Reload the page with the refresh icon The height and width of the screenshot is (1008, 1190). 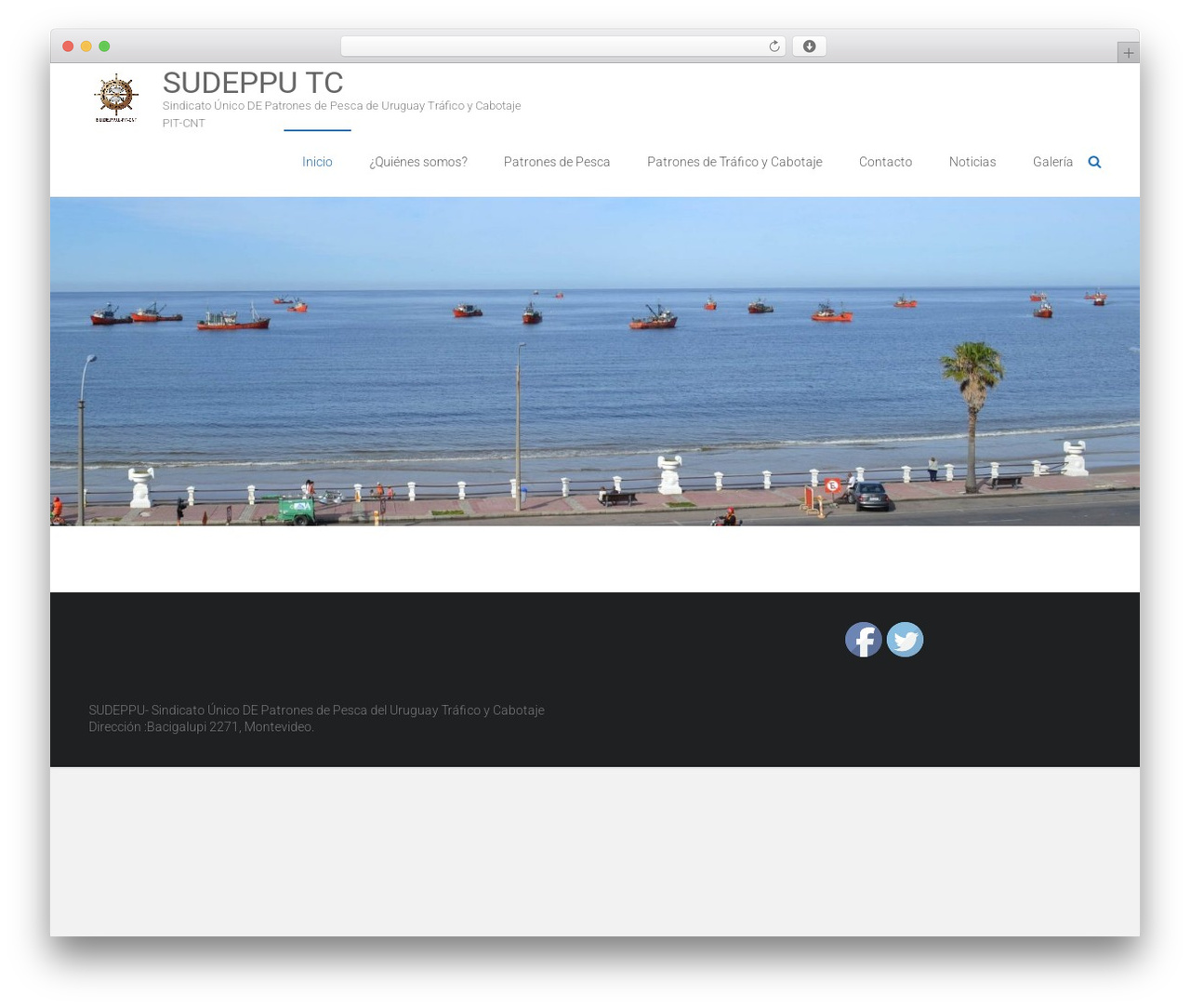click(774, 46)
